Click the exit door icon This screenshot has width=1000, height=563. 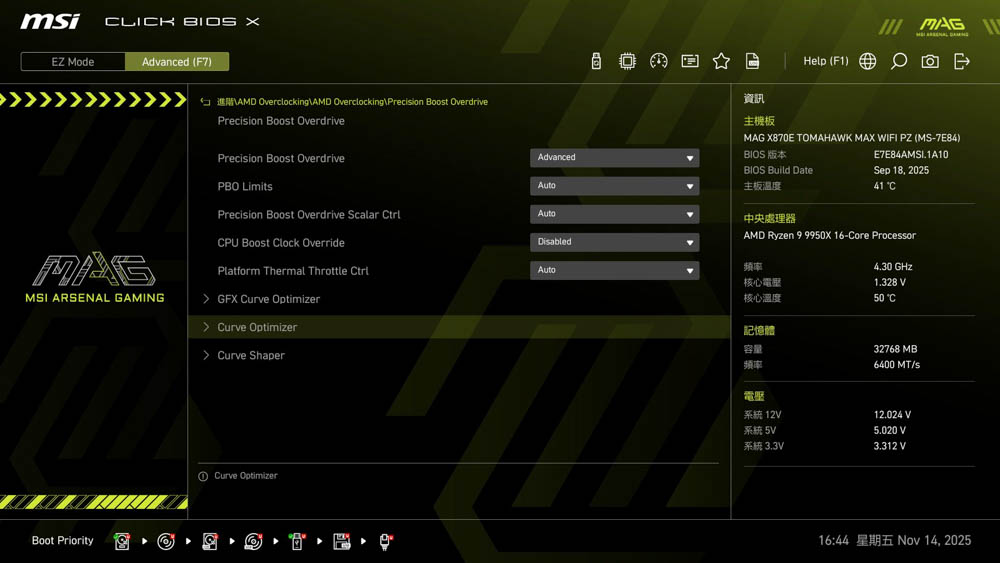pos(962,61)
